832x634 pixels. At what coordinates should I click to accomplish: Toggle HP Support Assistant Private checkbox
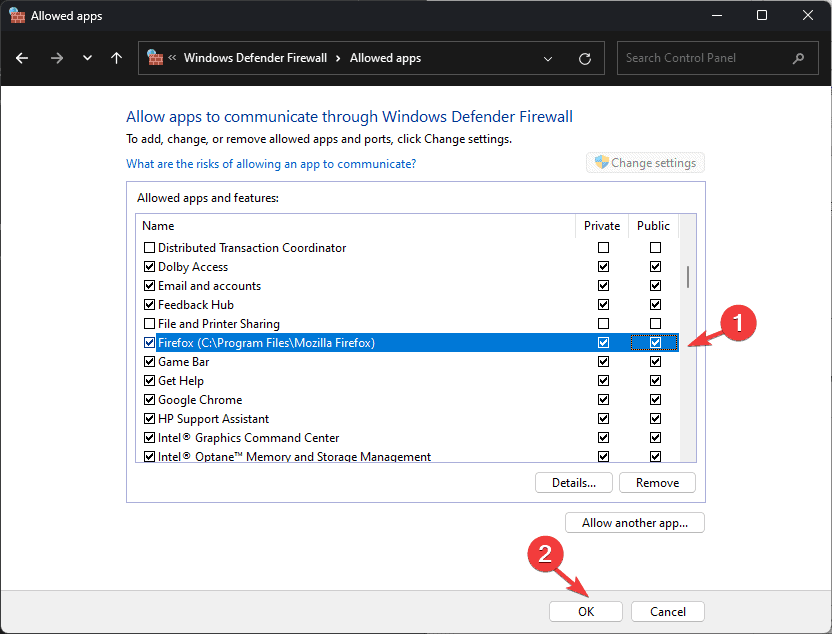pyautogui.click(x=603, y=419)
